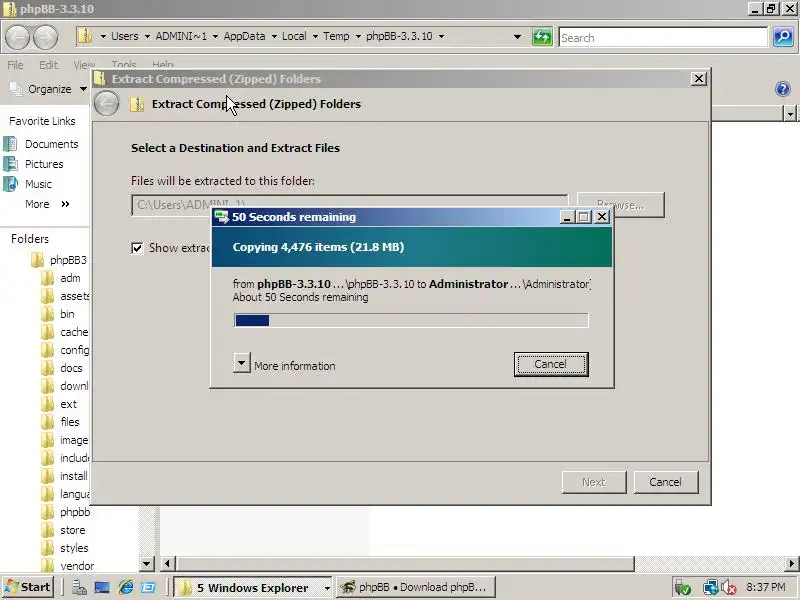Click the Explorer forward navigation button
Image resolution: width=800 pixels, height=600 pixels.
[x=45, y=37]
